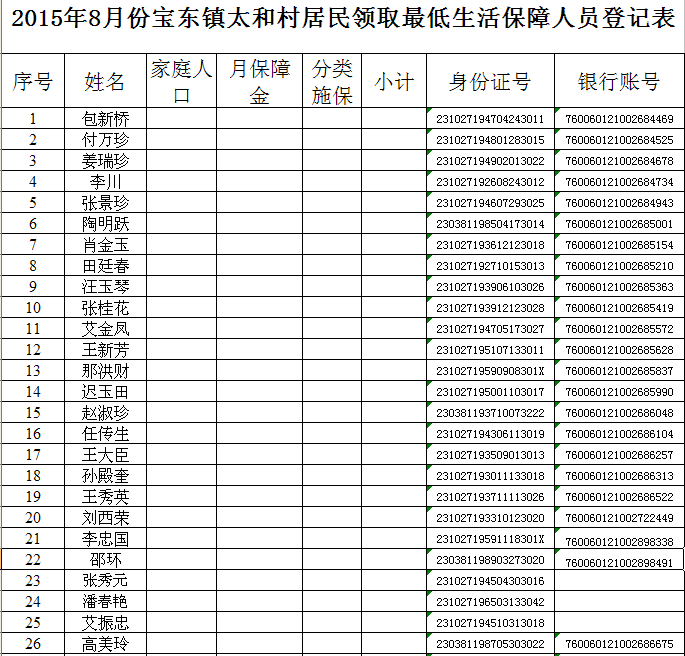Click bank account 760060121002722449
The width and height of the screenshot is (685, 656).
coord(619,518)
